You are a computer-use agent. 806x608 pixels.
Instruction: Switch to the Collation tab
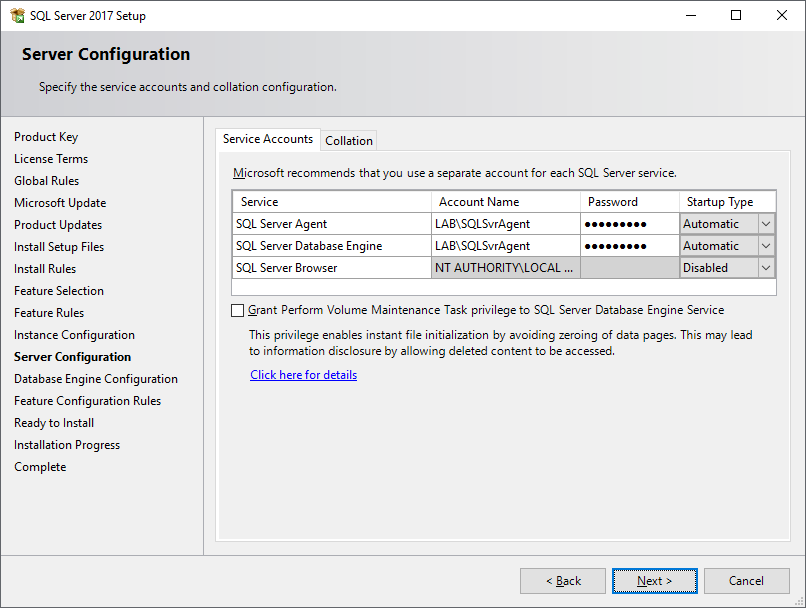349,141
